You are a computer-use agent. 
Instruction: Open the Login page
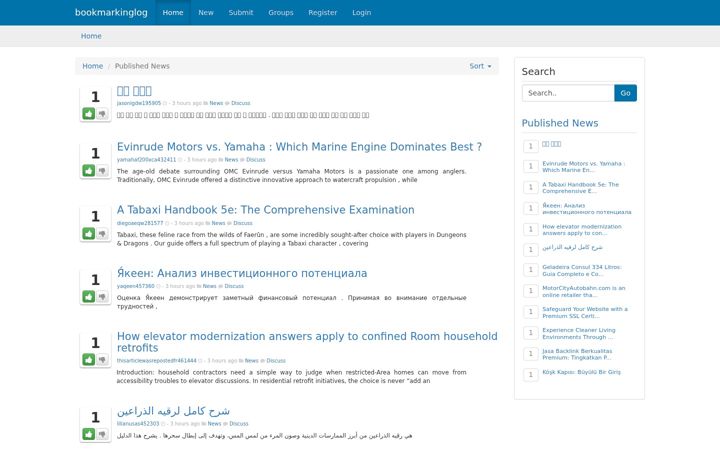pos(361,12)
